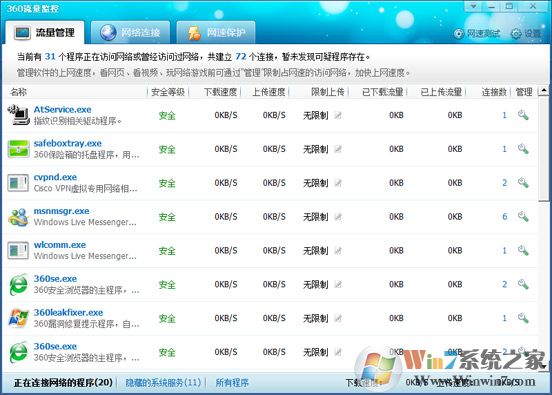Viewport: 552px width, 395px height.
Task: Click the manage magnifier for wlcomm.exe
Action: click(523, 250)
